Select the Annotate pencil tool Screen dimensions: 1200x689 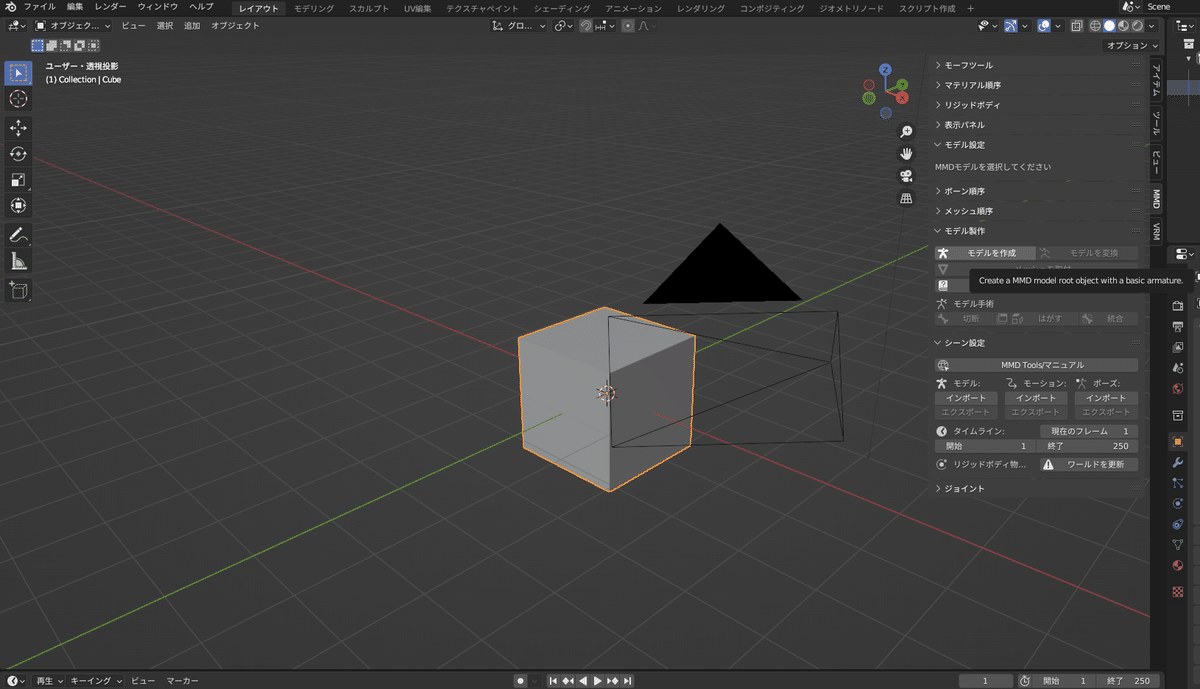pos(18,235)
